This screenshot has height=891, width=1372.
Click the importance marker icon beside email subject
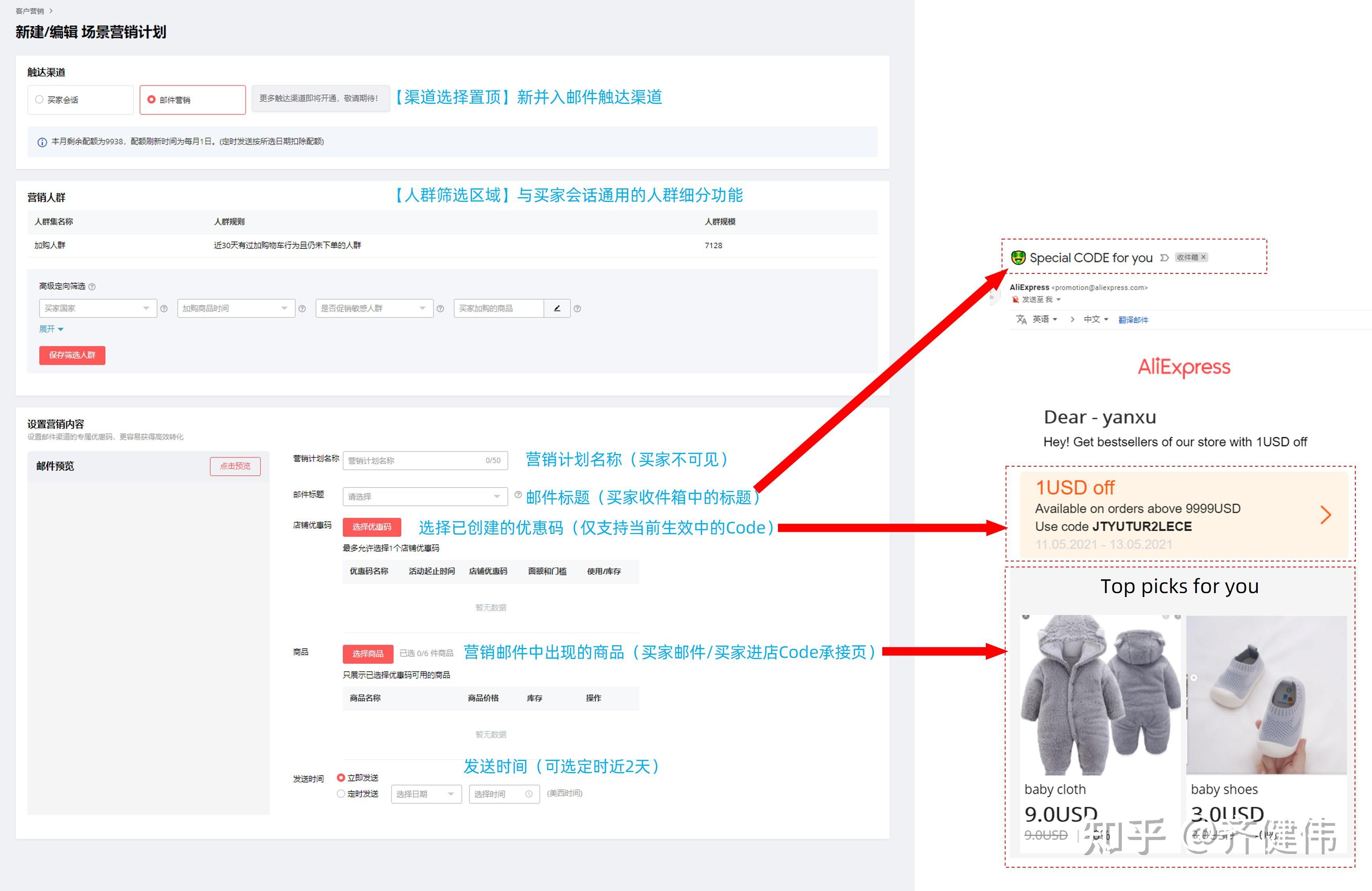pos(1164,258)
